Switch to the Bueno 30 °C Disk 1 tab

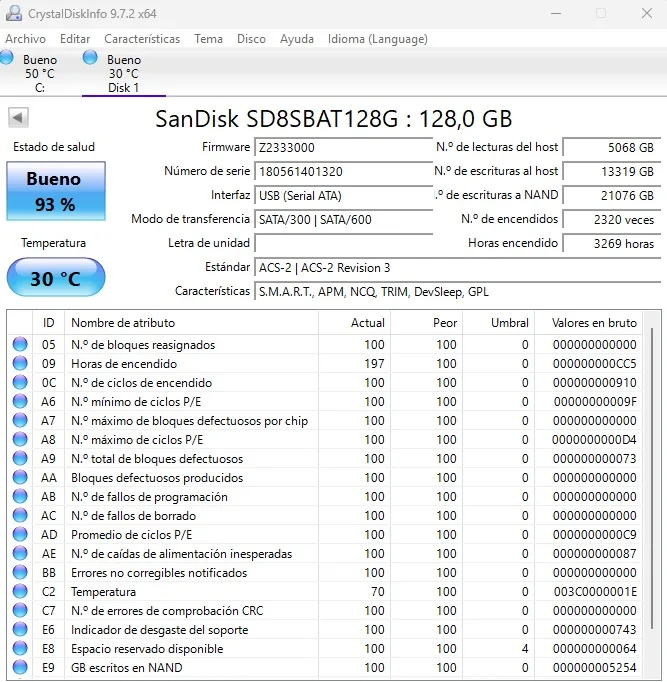click(x=124, y=73)
